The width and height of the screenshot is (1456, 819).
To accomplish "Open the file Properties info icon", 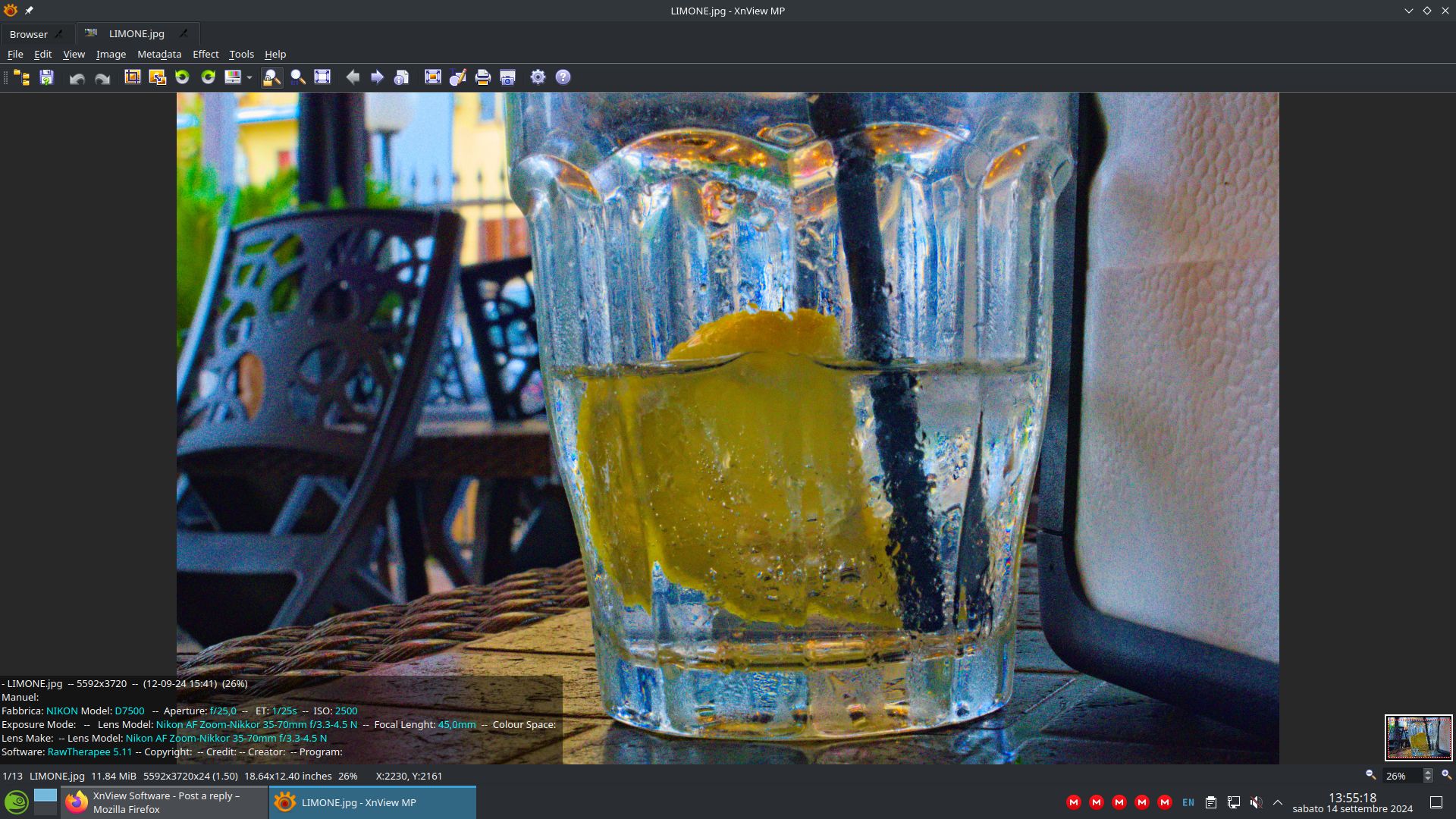I will tap(402, 77).
